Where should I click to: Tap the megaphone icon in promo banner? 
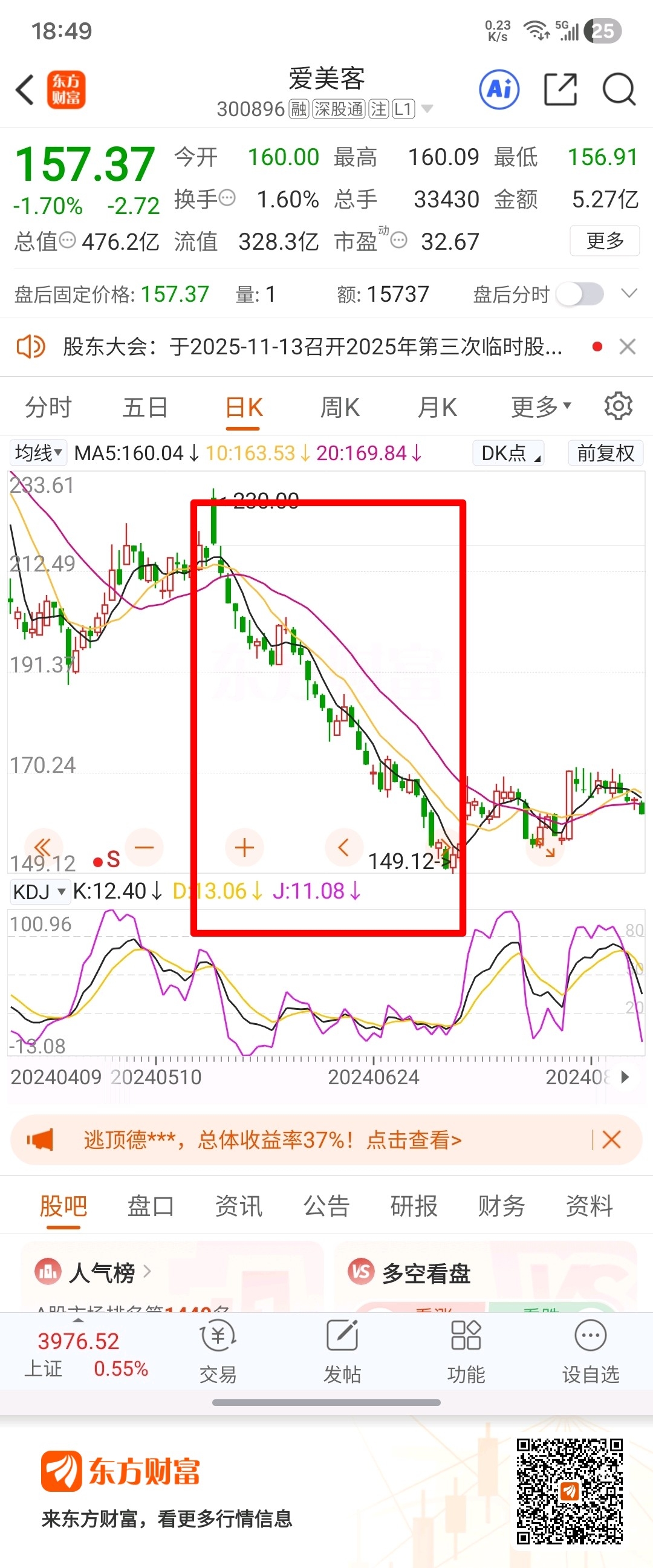tap(40, 1139)
